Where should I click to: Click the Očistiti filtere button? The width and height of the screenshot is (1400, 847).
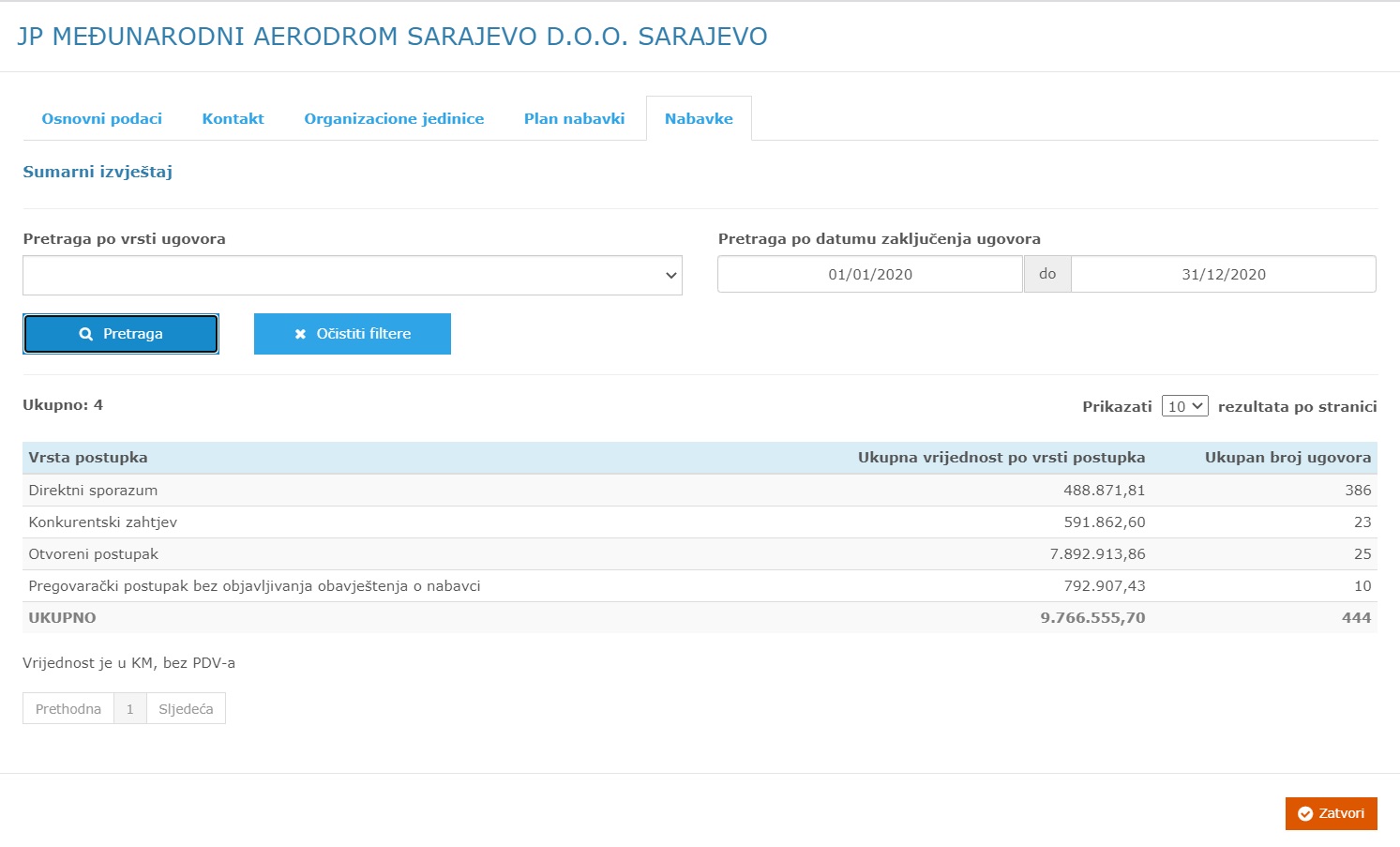point(353,334)
